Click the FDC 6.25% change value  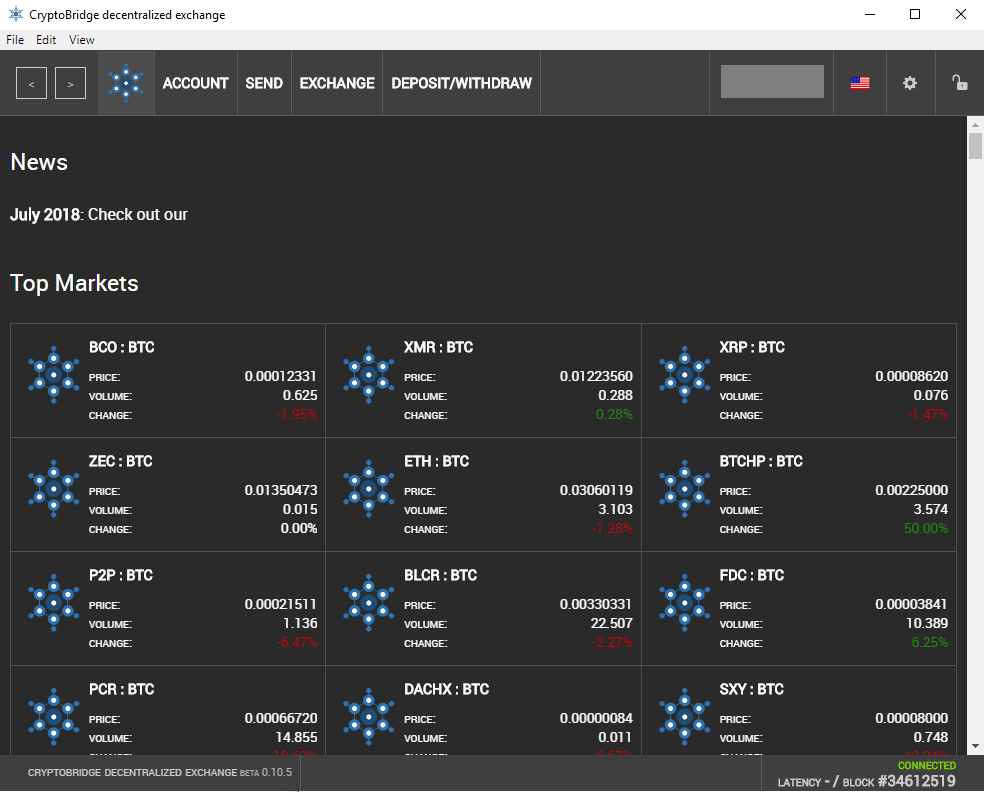tap(929, 643)
